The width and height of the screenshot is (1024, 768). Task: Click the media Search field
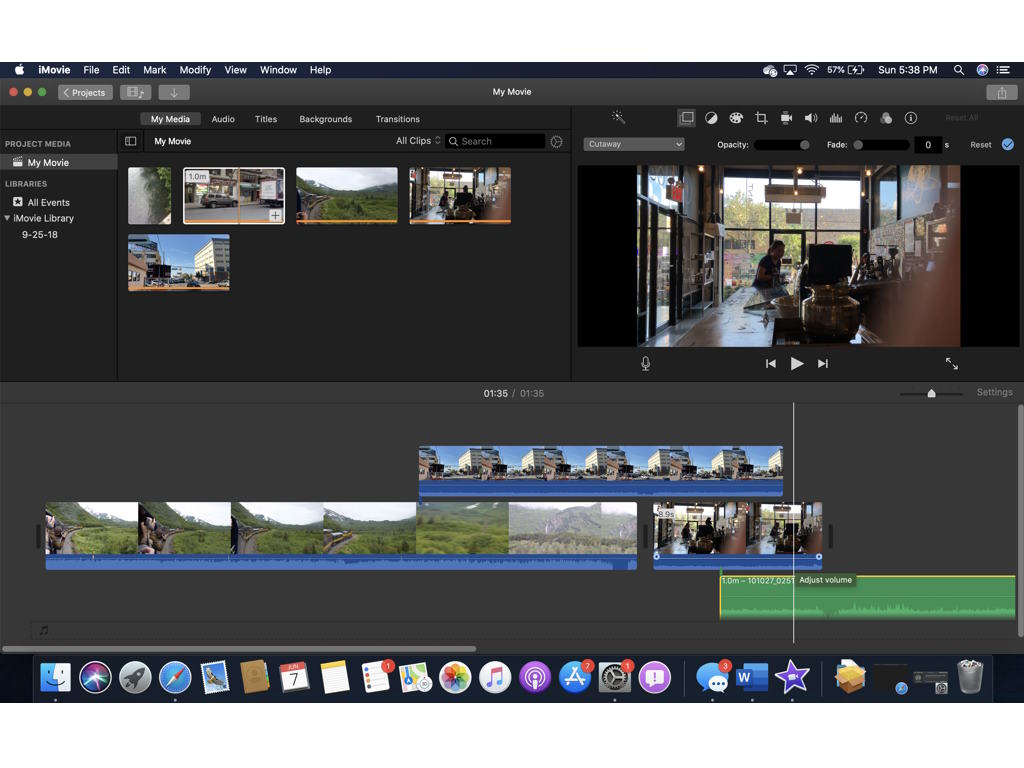[x=495, y=141]
